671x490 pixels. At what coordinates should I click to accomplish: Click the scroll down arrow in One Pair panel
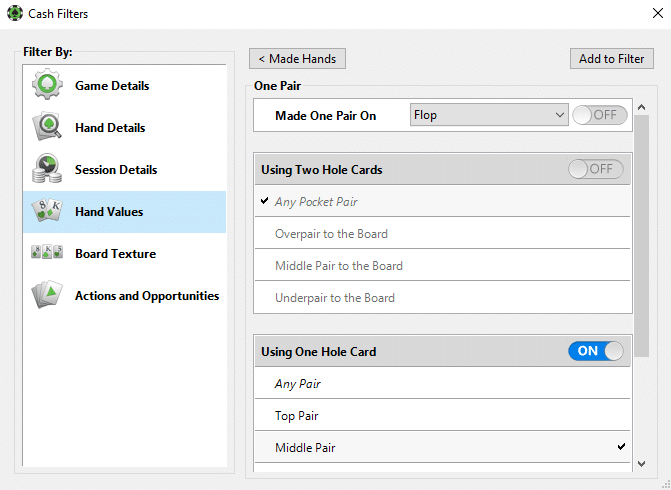tap(641, 463)
